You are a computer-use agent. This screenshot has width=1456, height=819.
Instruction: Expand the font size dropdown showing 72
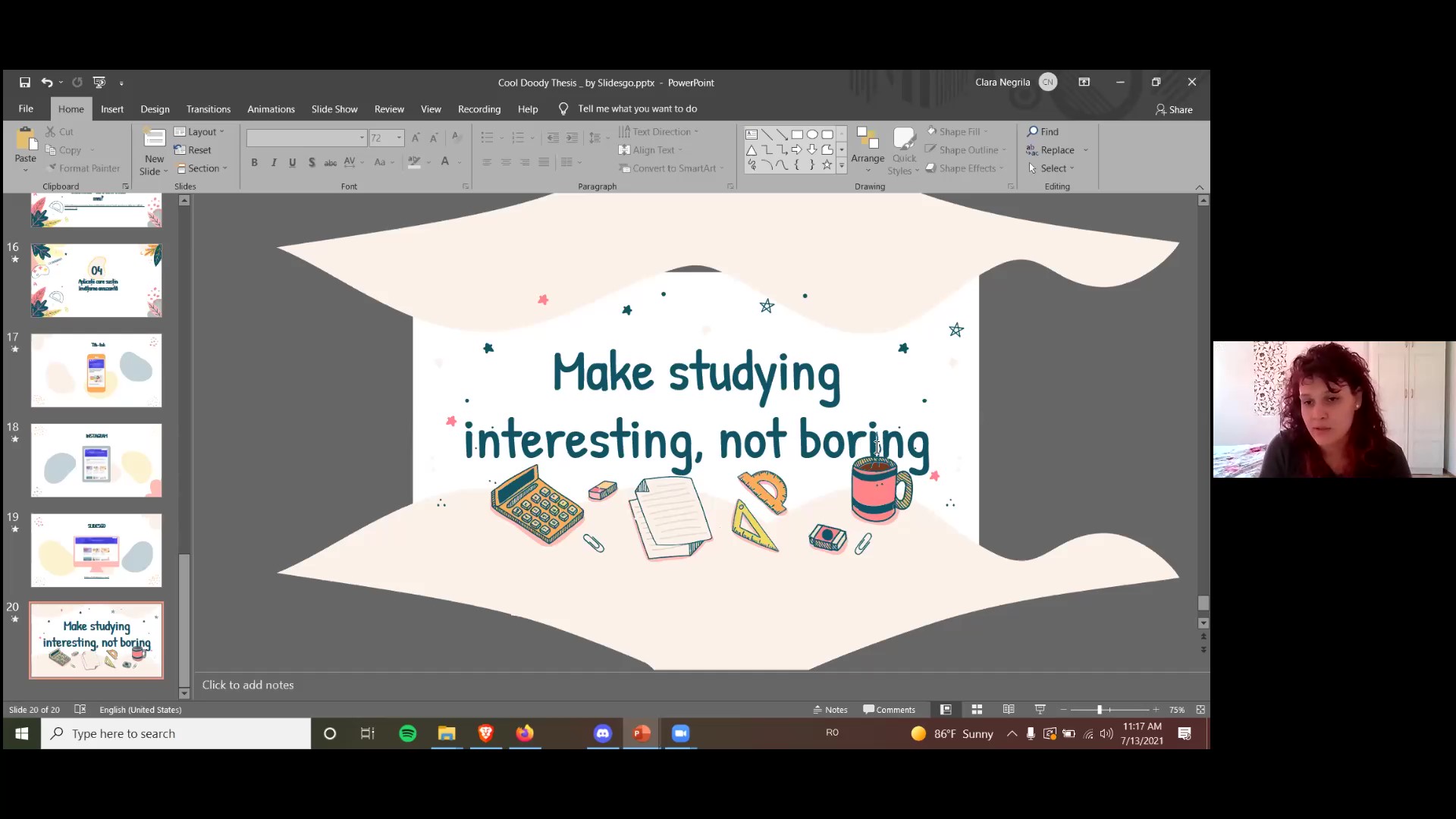(399, 138)
